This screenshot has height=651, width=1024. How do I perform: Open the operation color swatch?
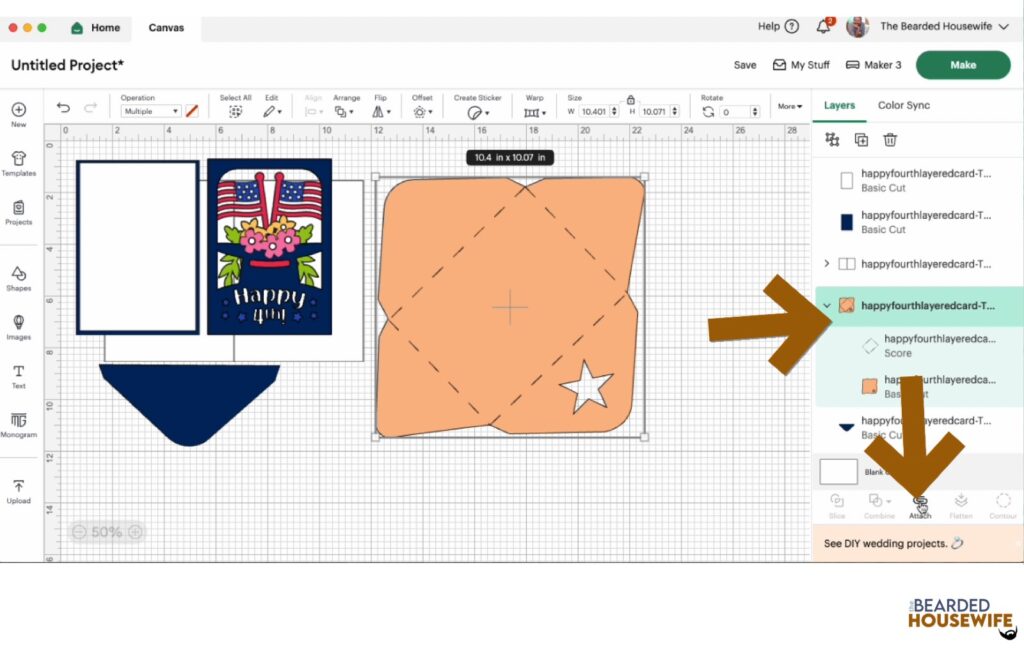click(x=192, y=112)
